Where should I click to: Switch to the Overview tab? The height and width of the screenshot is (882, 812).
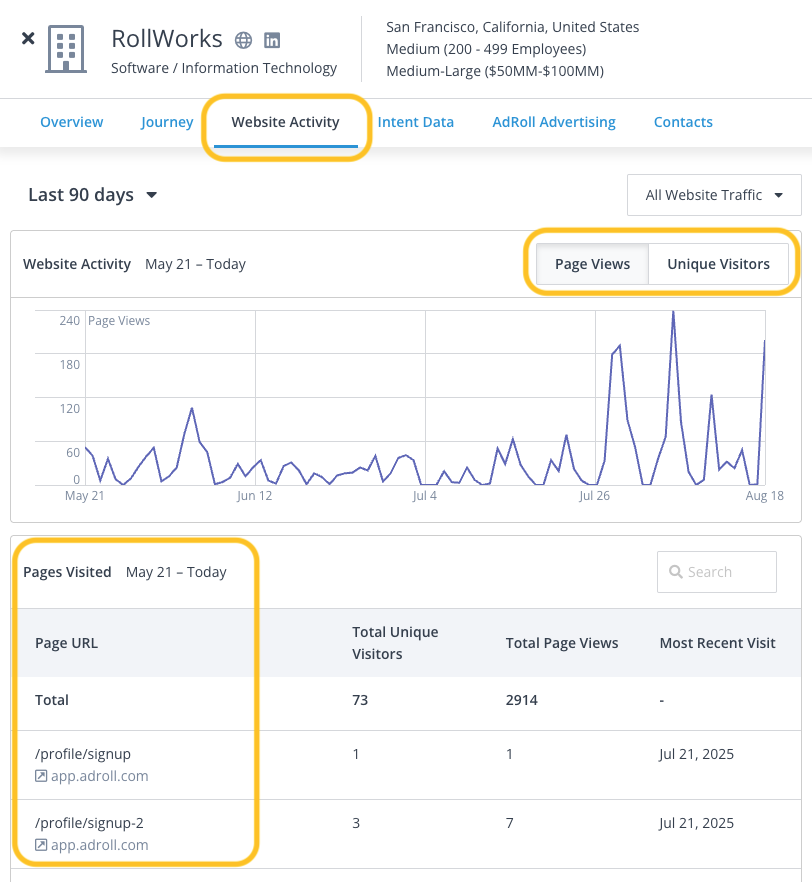(71, 121)
